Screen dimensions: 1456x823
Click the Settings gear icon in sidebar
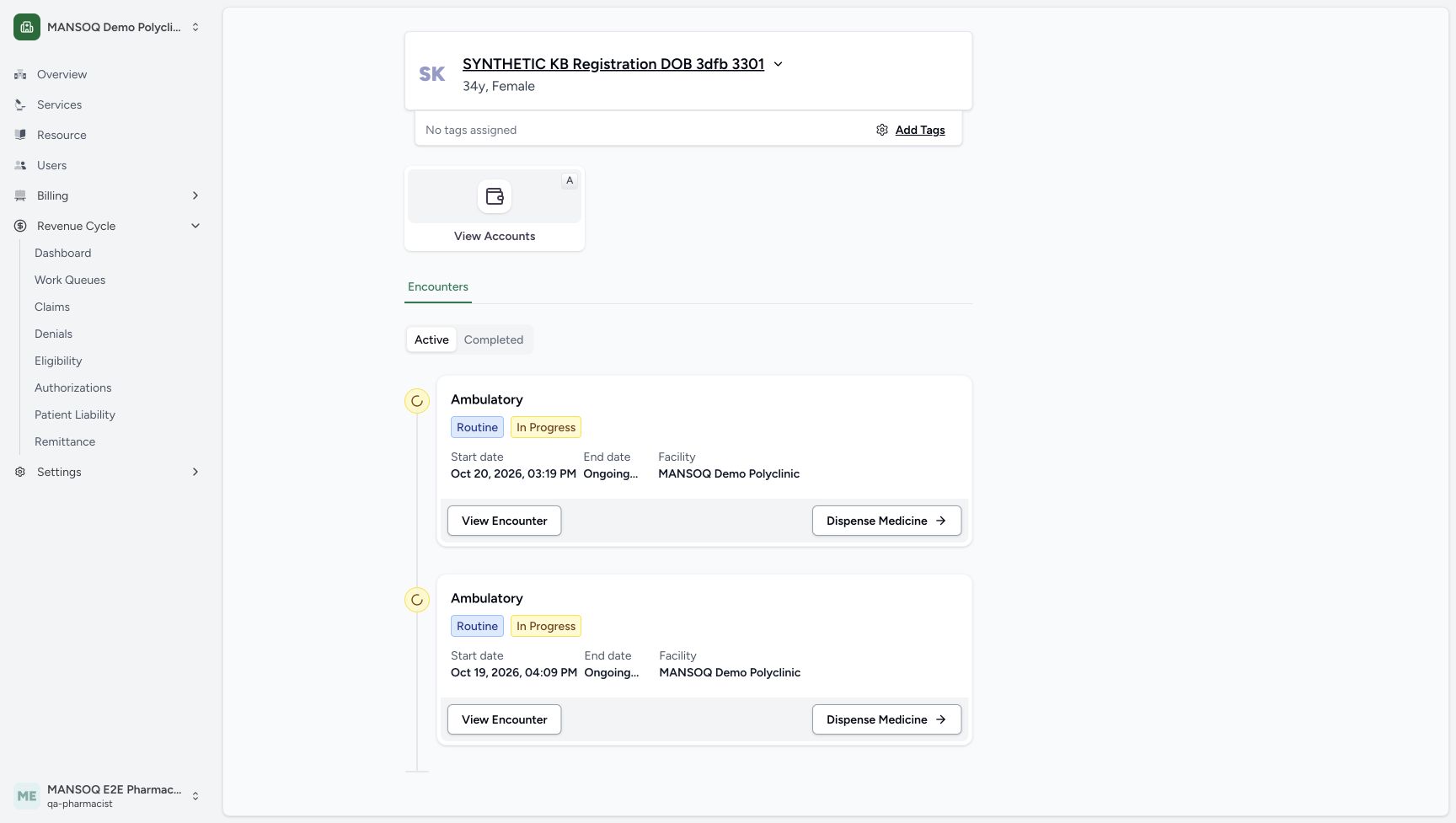click(x=20, y=472)
